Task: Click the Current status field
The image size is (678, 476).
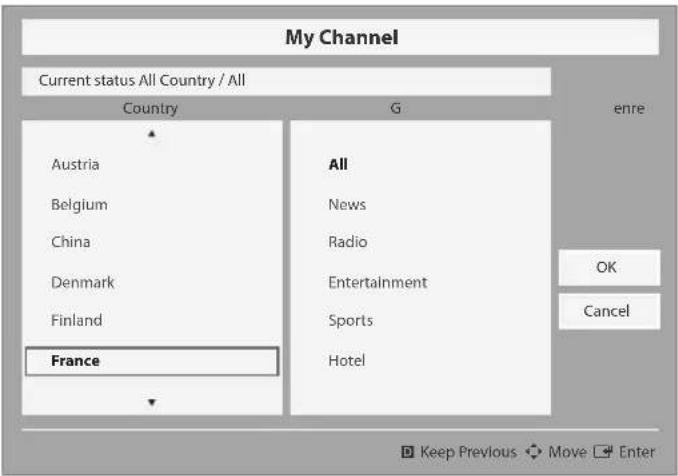Action: (x=286, y=81)
